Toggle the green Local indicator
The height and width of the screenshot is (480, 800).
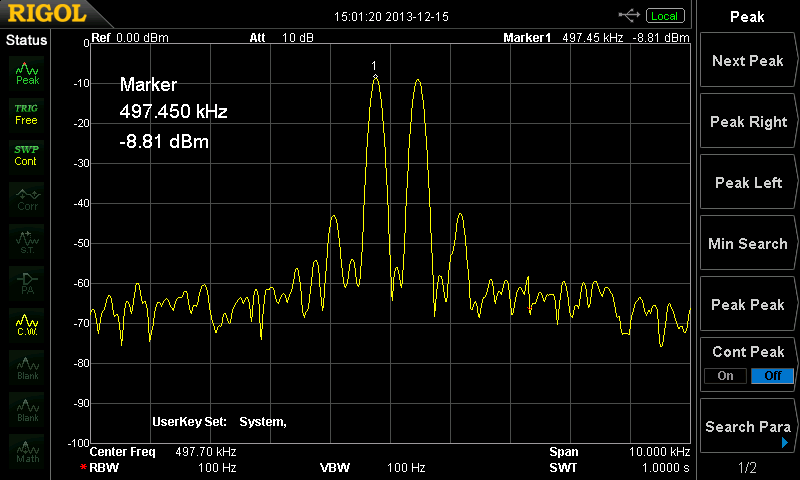point(663,16)
